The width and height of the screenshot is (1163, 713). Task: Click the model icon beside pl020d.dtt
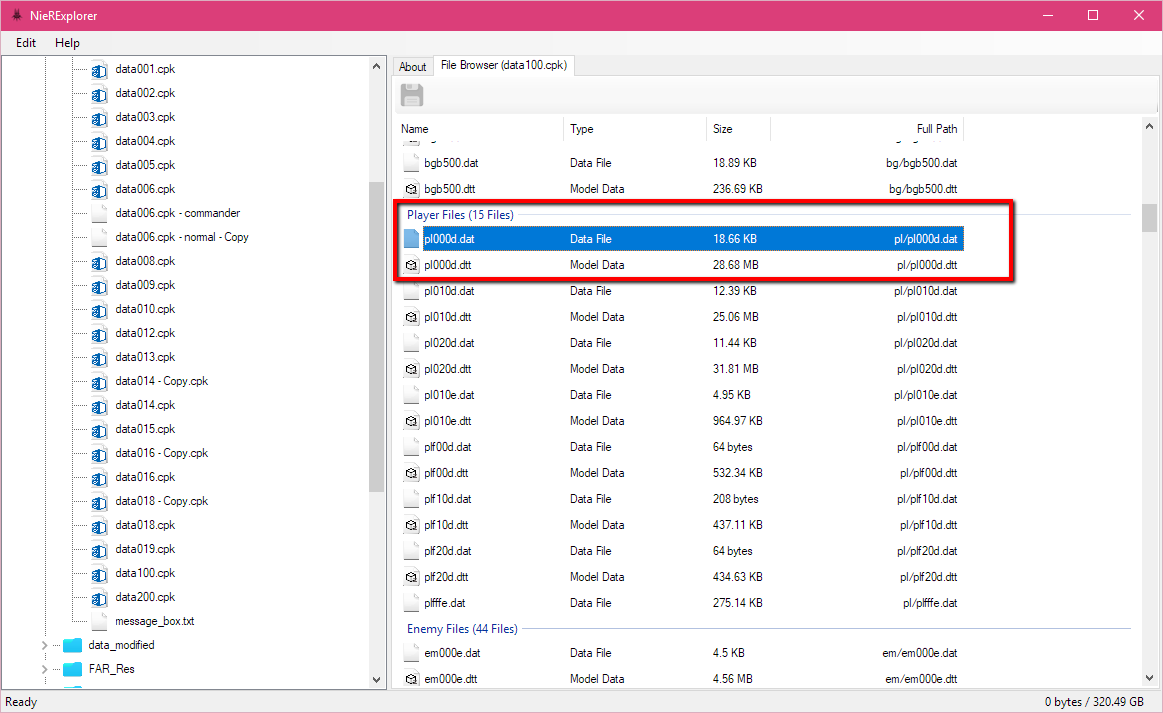tap(412, 369)
